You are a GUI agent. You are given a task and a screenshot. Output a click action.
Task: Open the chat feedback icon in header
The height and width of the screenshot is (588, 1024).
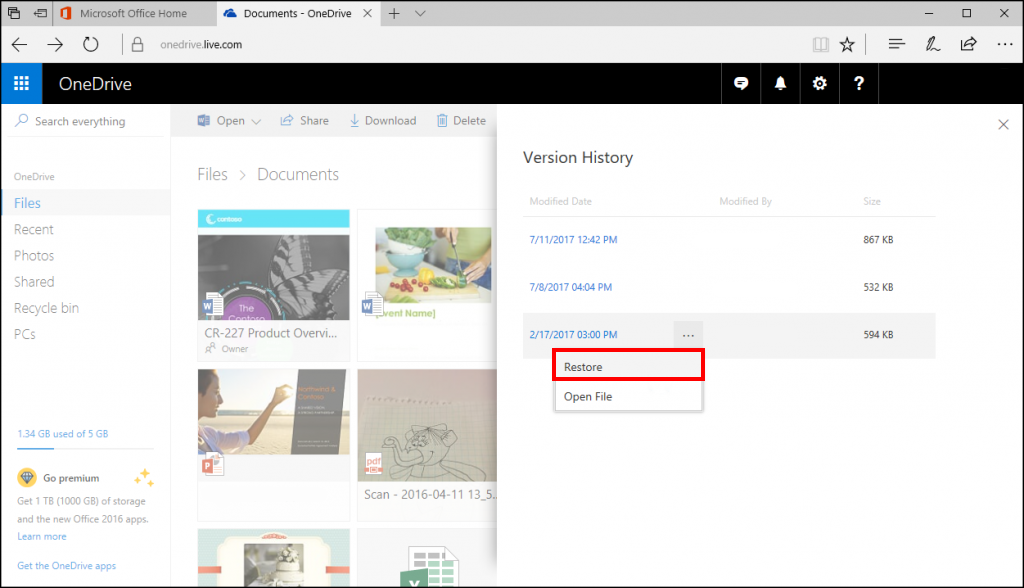pos(741,84)
